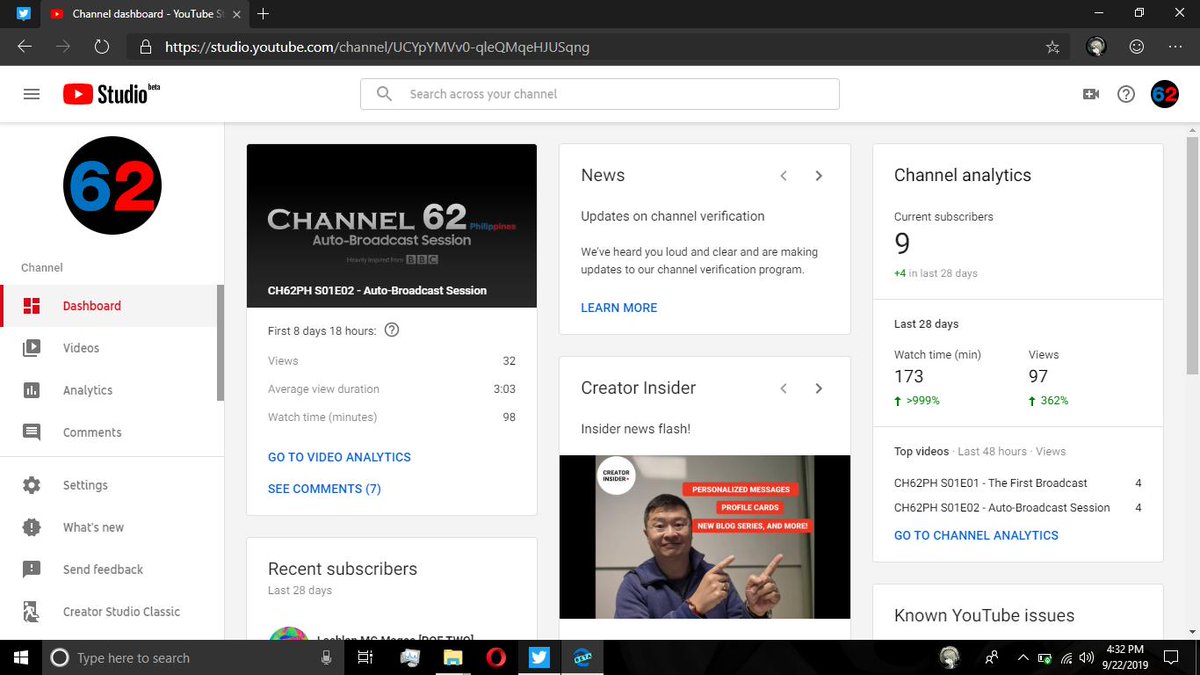This screenshot has height=675, width=1200.
Task: Open a new browser tab
Action: point(263,14)
